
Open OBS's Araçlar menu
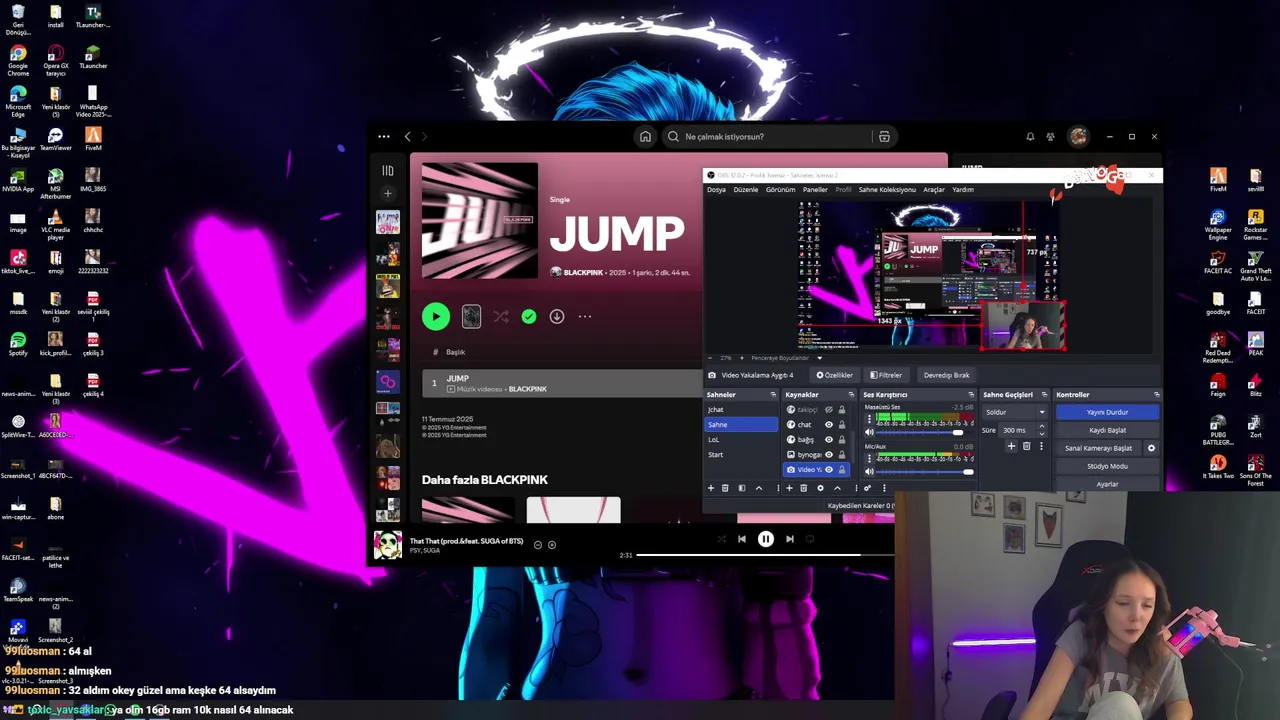[934, 190]
